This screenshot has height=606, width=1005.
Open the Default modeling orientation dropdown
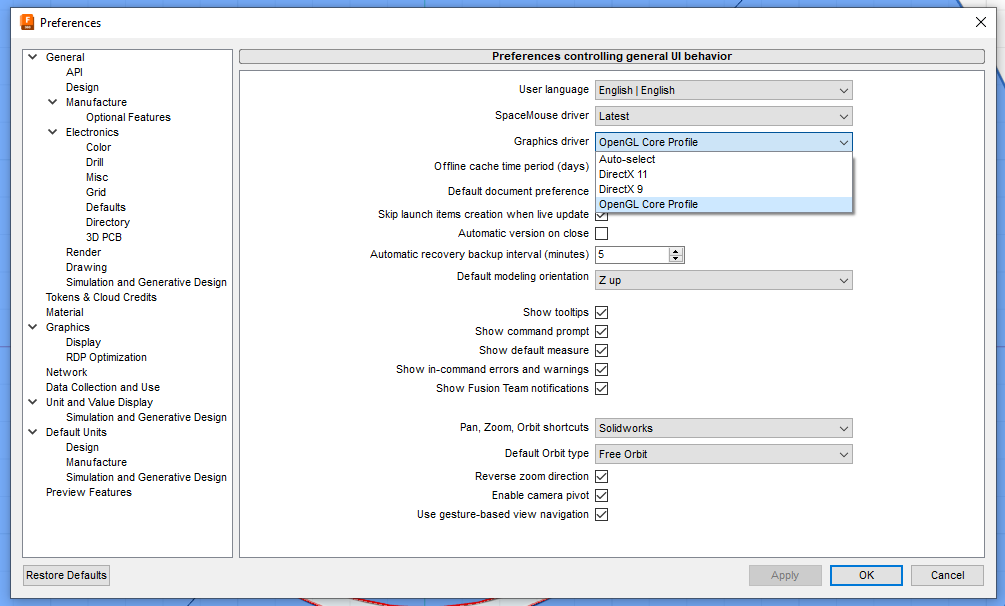[723, 280]
